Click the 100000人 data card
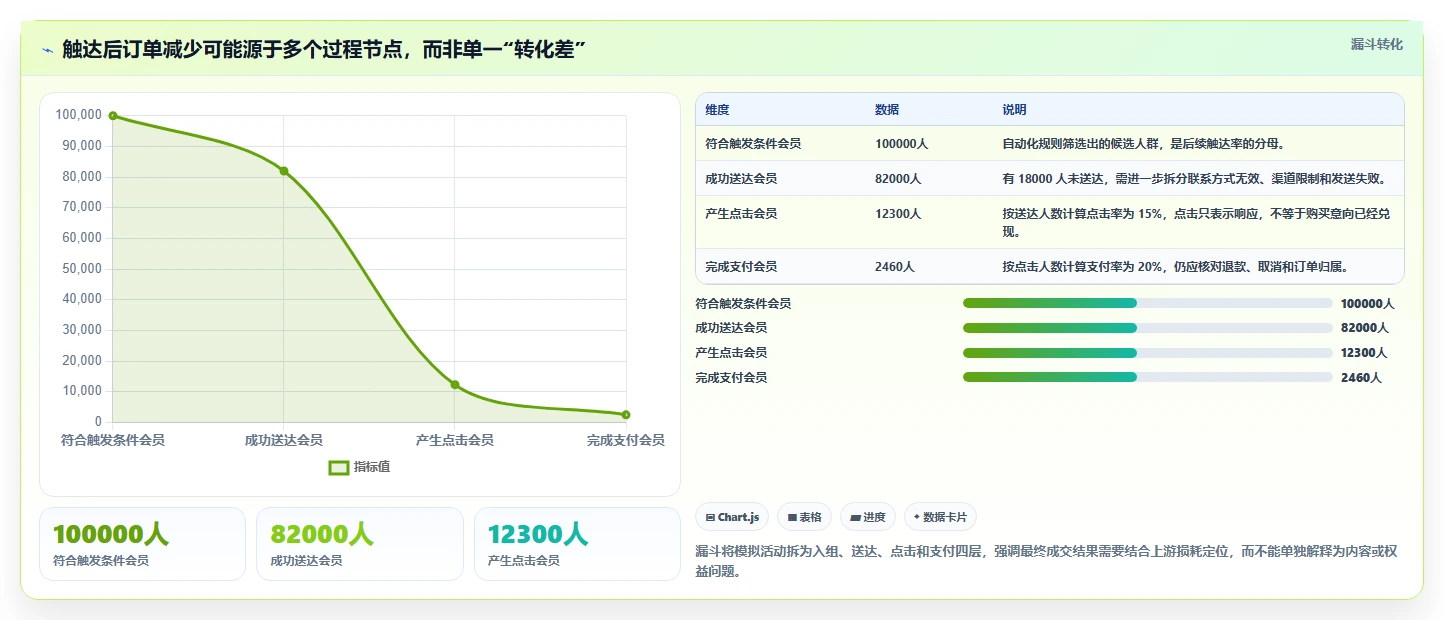1444x620 pixels. click(142, 544)
